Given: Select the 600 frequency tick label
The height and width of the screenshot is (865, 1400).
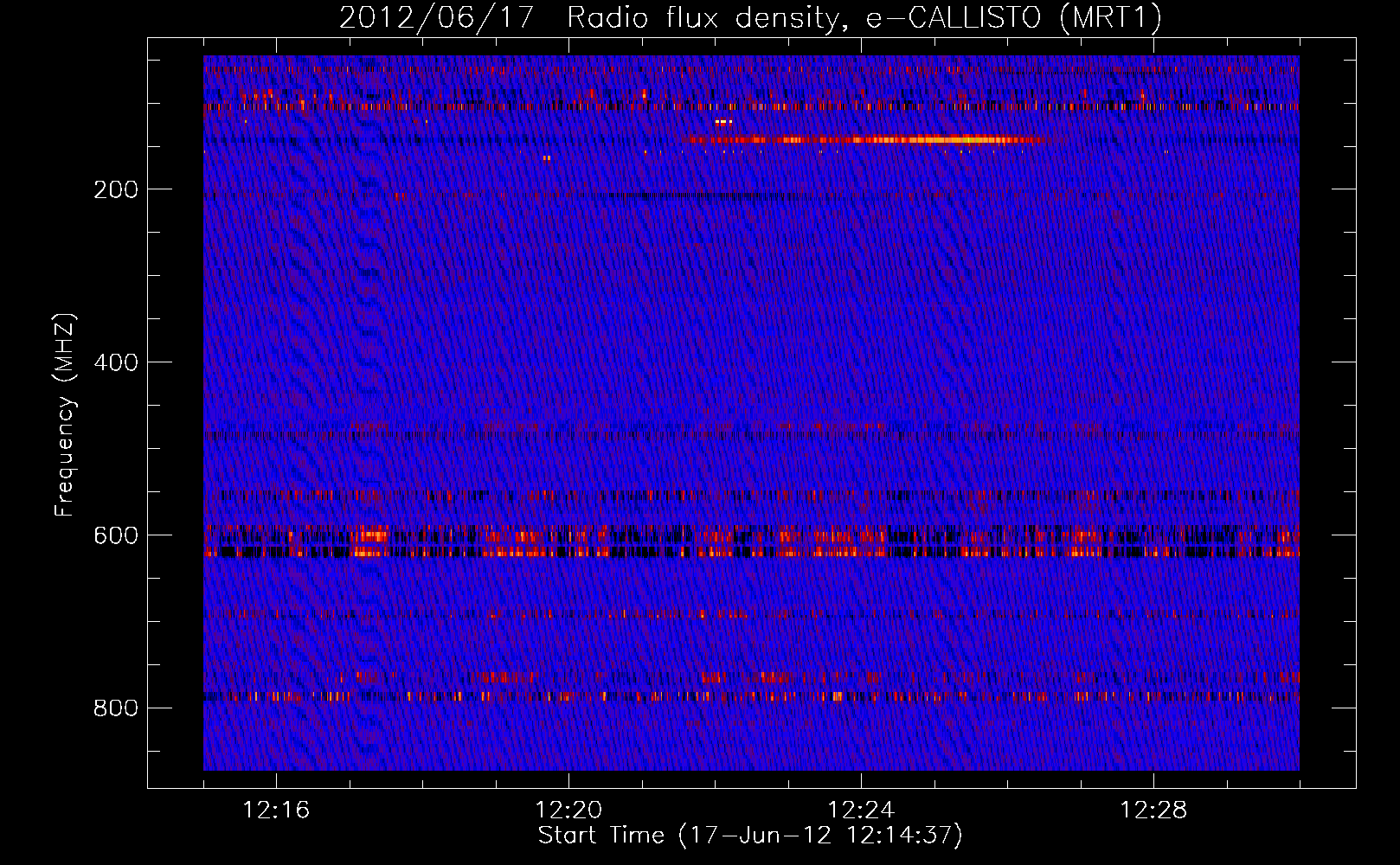Looking at the screenshot, I should pyautogui.click(x=116, y=535).
